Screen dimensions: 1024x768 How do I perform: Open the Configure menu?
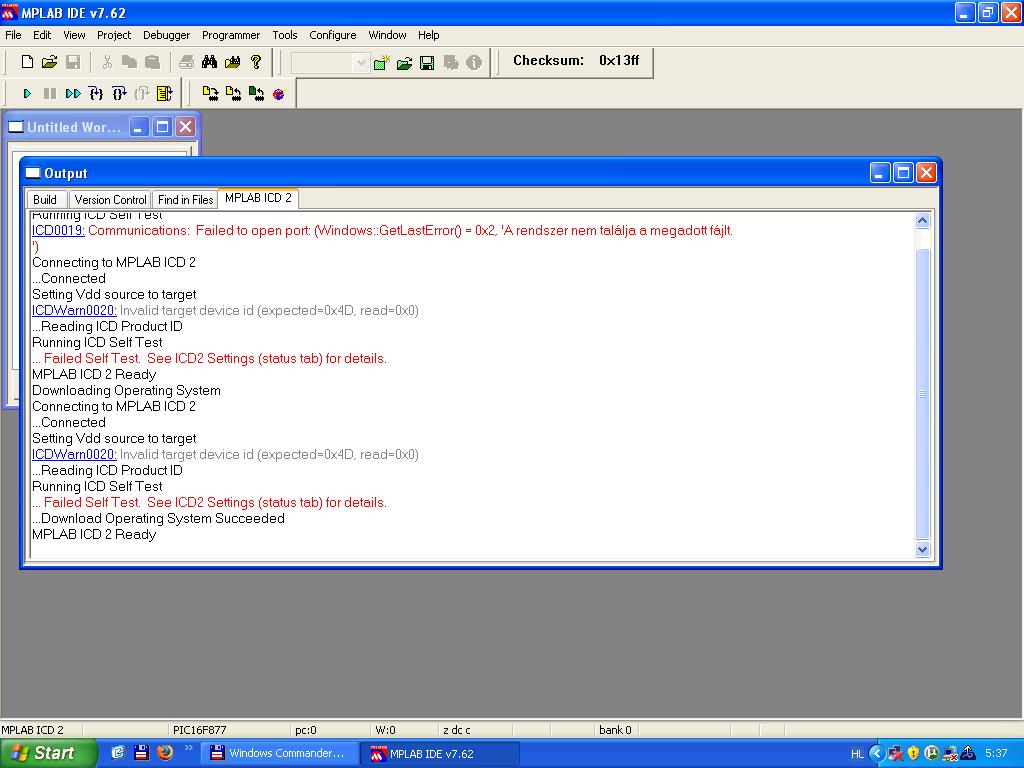(332, 35)
